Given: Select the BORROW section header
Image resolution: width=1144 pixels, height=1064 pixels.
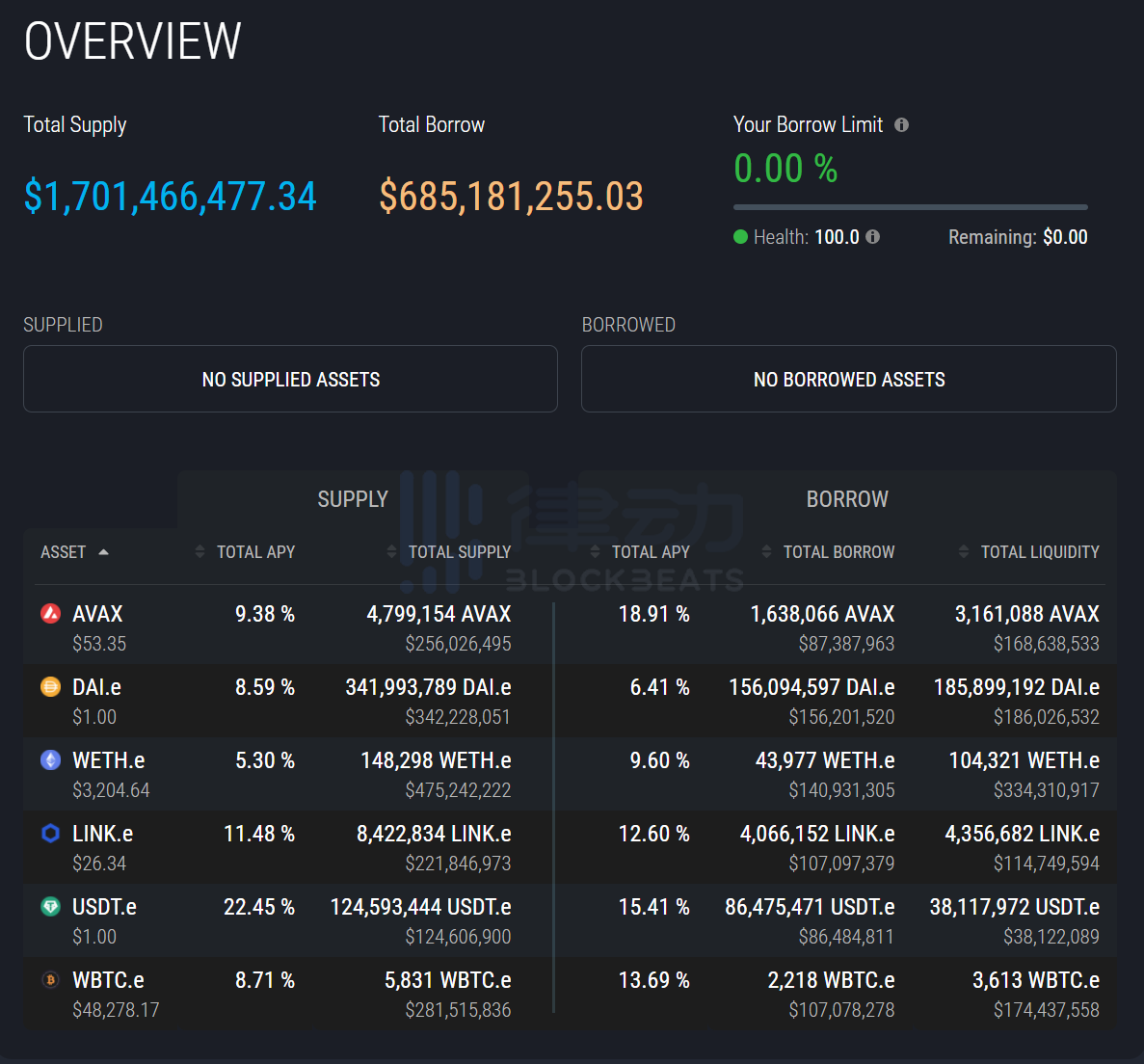Looking at the screenshot, I should tap(847, 499).
